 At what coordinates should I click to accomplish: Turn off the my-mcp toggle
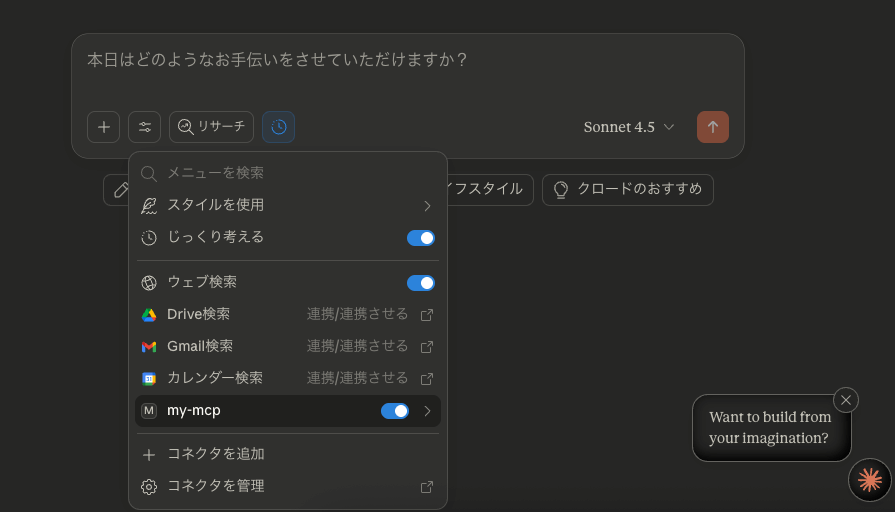click(394, 411)
